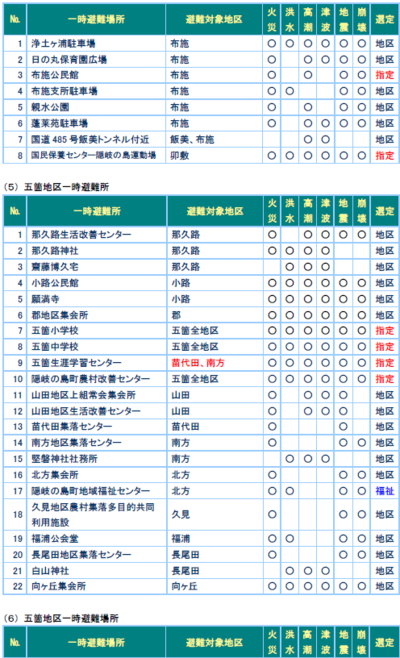
Task: Click the flood (洪水) circle in 福浦公会堂 row
Action: (290, 539)
